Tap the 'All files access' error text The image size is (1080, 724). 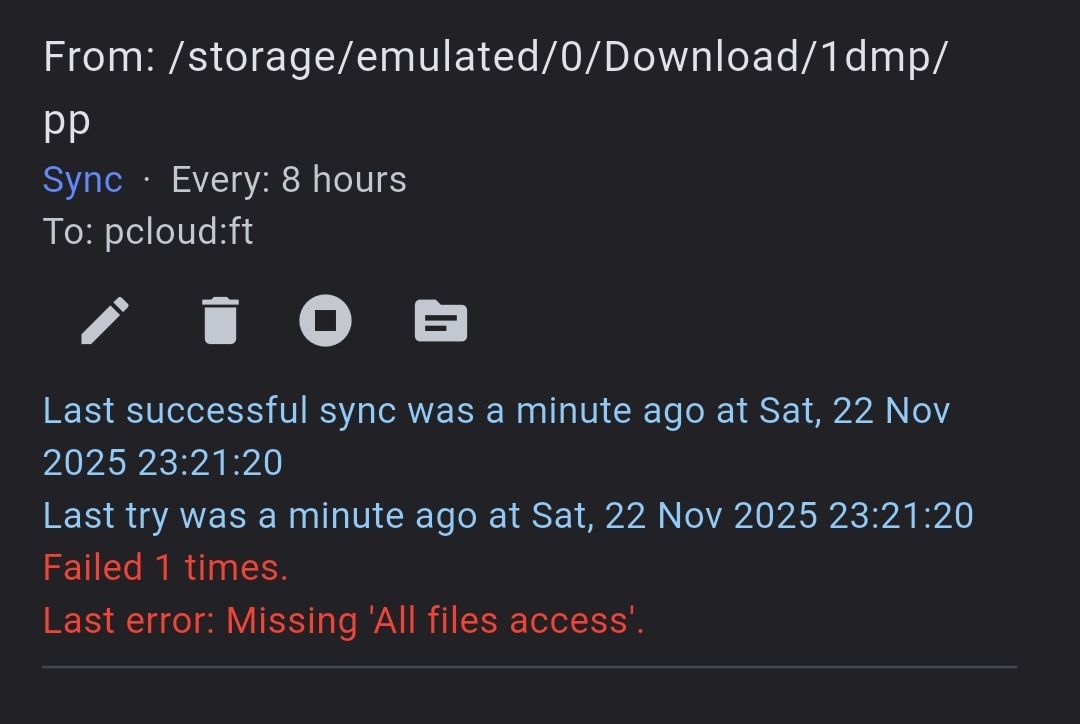(x=506, y=621)
